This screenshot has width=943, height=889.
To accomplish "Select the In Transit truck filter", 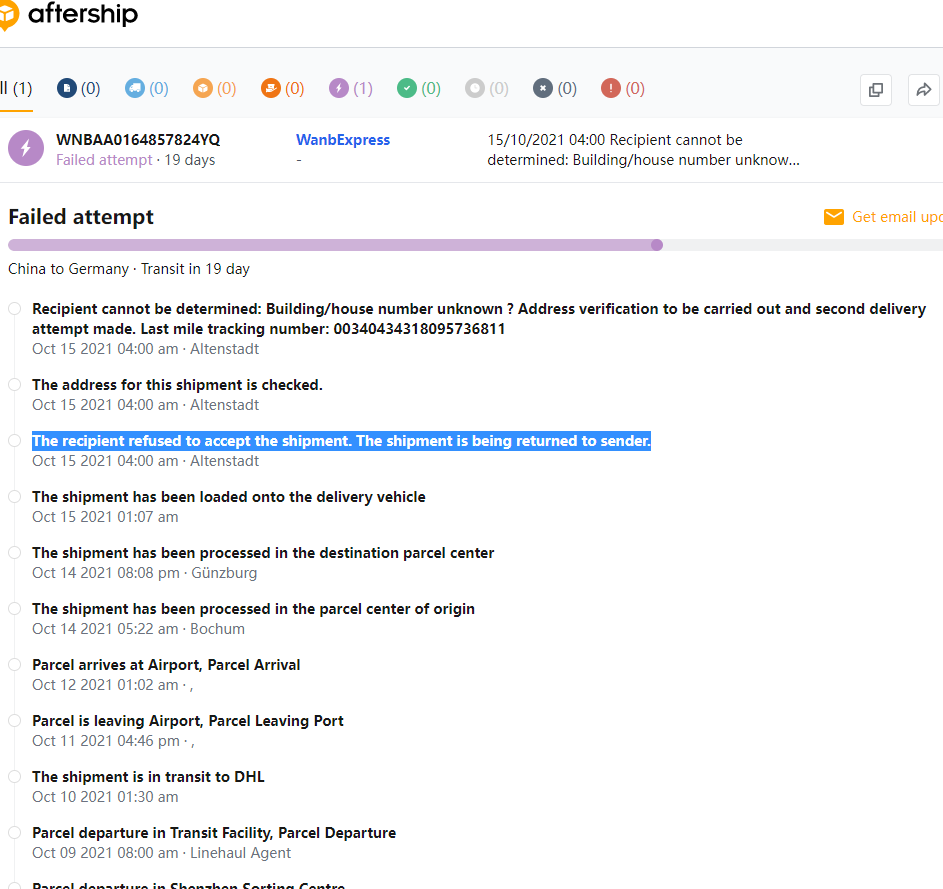I will 146,88.
